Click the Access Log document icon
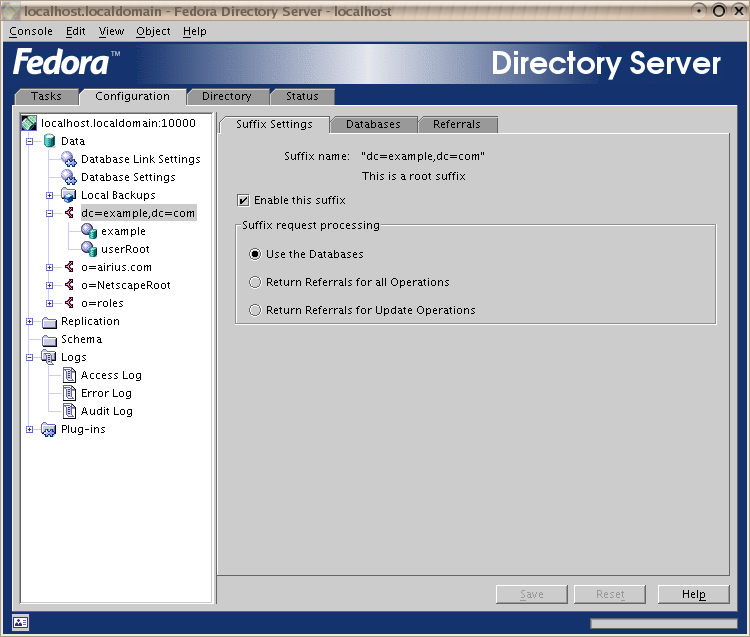Viewport: 750px width, 637px height. pyautogui.click(x=69, y=375)
